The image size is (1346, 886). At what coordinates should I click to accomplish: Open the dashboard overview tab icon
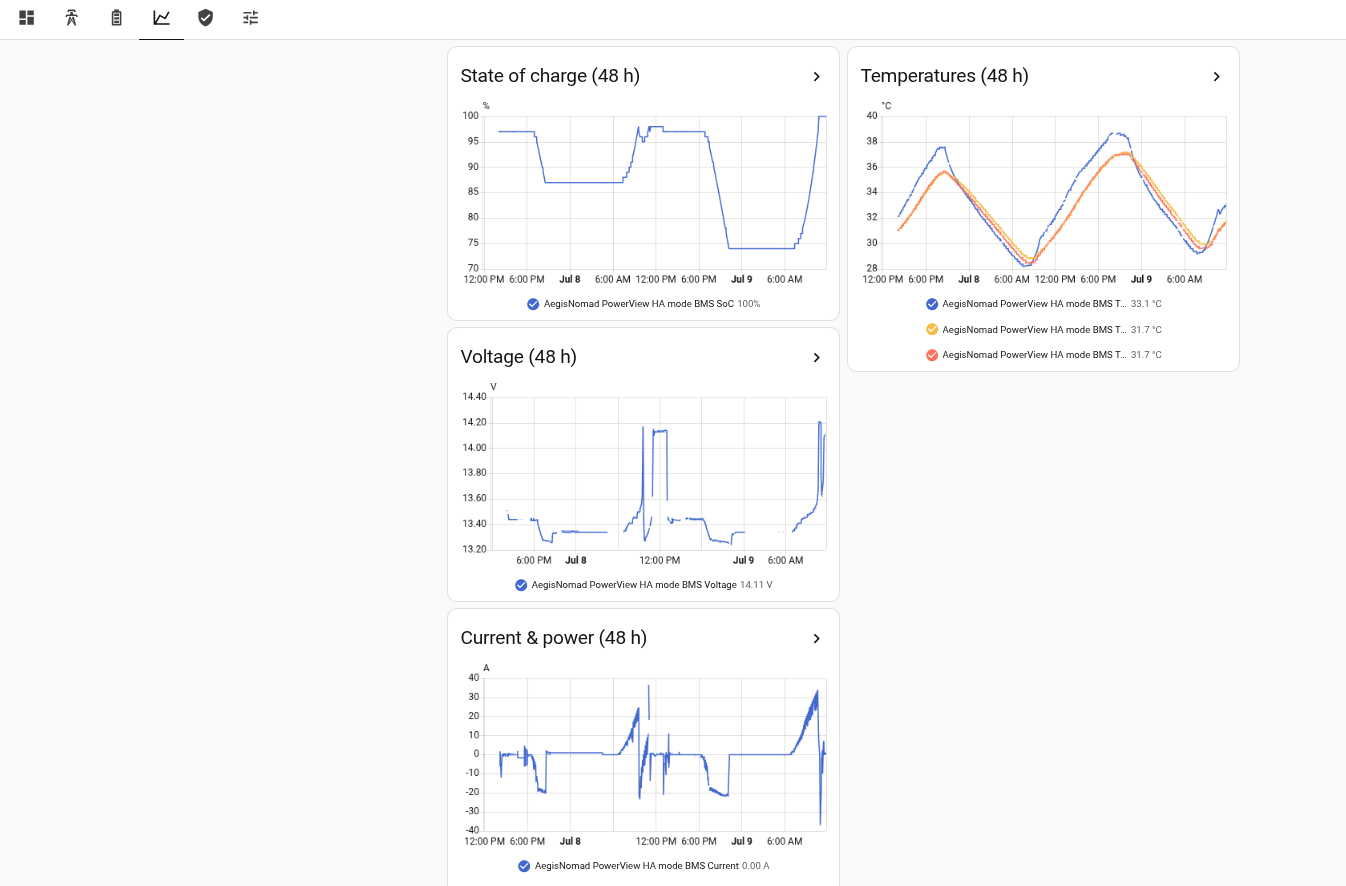[27, 17]
